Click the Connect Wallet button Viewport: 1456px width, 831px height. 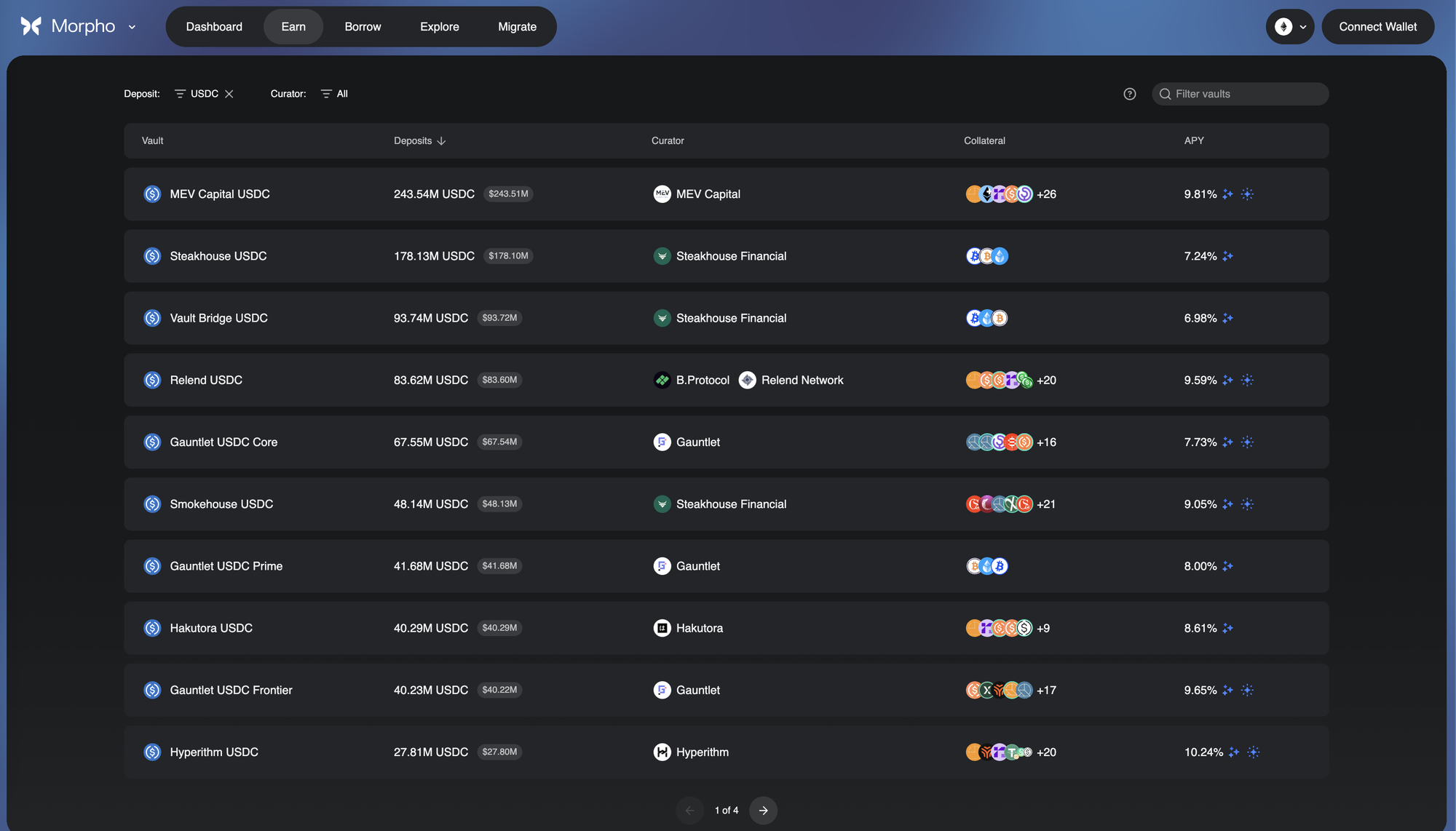pos(1377,27)
